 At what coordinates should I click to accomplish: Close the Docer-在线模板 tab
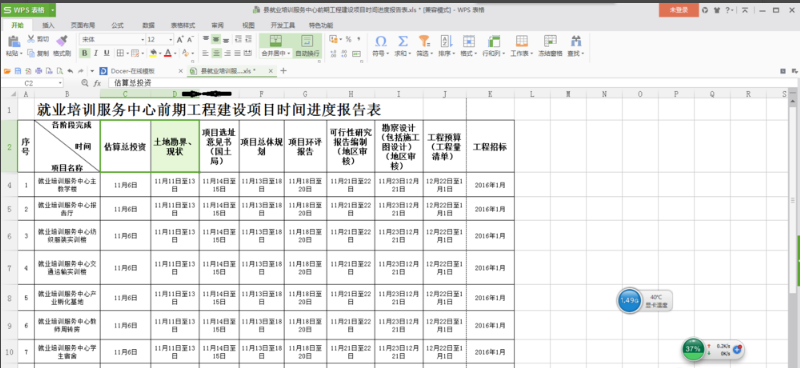pos(181,71)
